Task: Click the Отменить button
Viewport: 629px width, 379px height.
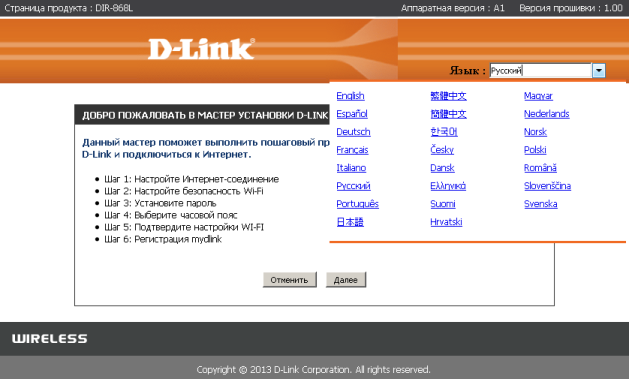Action: pos(290,280)
